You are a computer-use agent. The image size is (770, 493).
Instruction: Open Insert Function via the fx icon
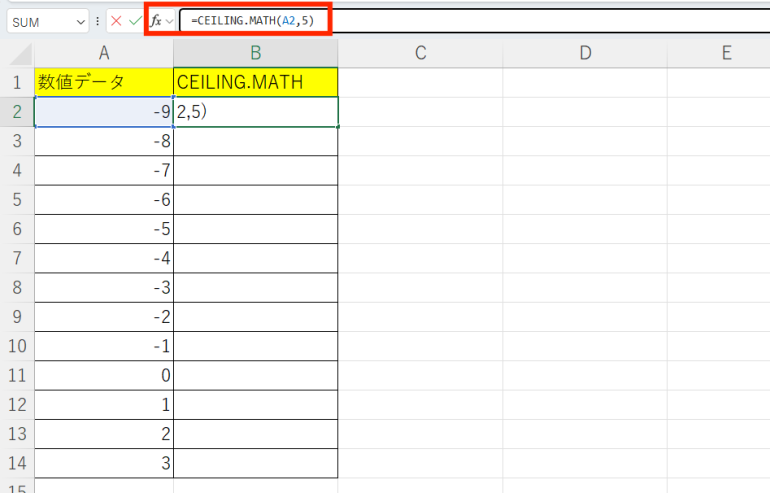coord(156,20)
